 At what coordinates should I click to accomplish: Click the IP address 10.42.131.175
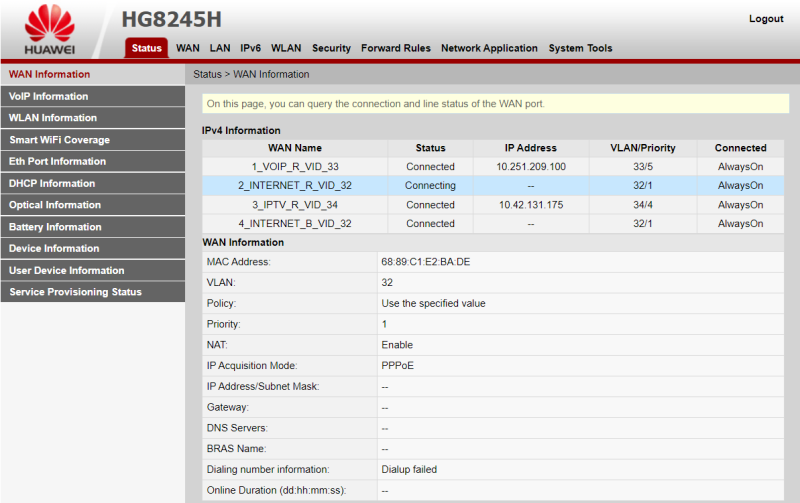point(531,205)
